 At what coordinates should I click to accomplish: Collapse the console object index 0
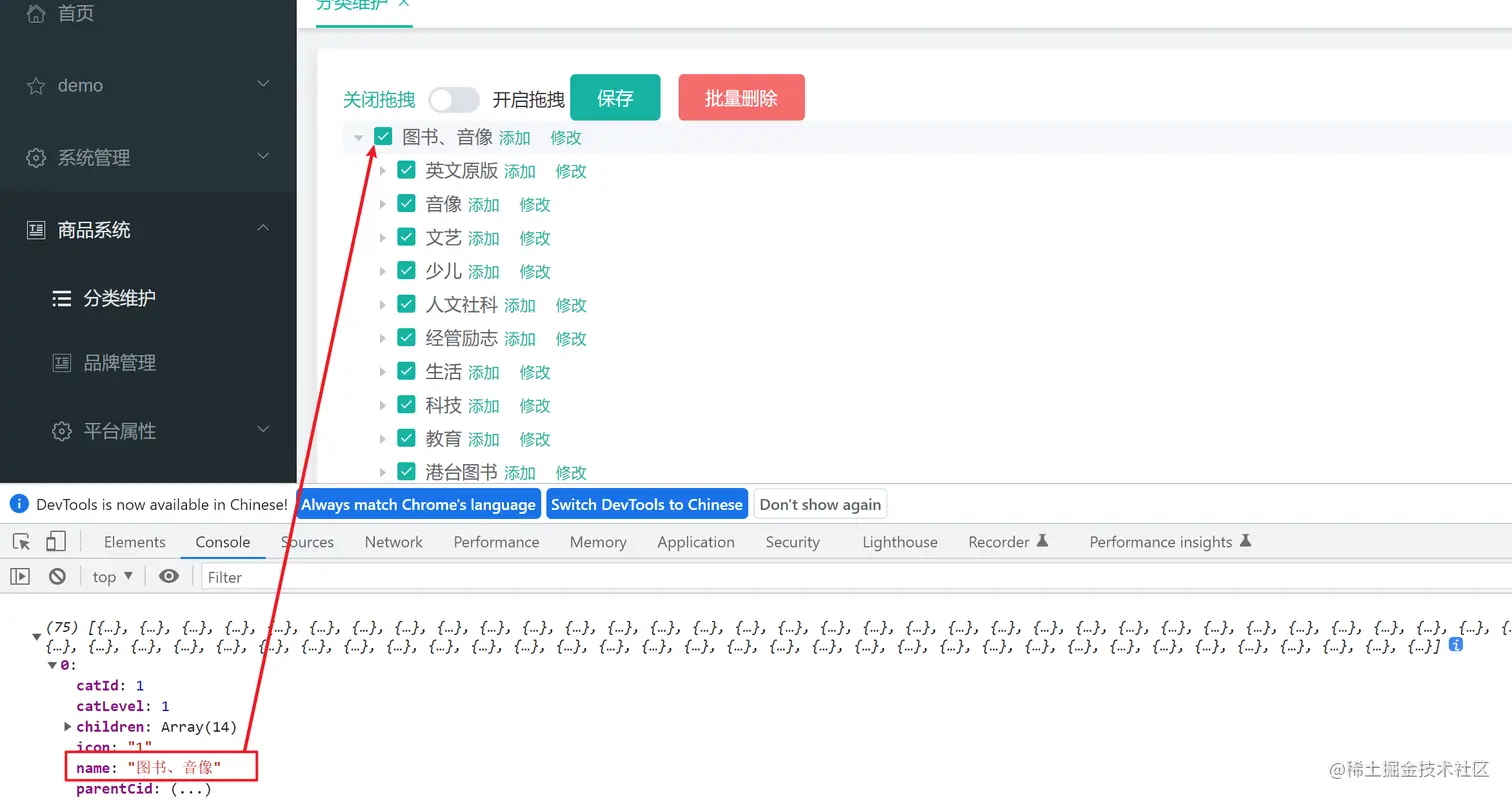(52, 665)
